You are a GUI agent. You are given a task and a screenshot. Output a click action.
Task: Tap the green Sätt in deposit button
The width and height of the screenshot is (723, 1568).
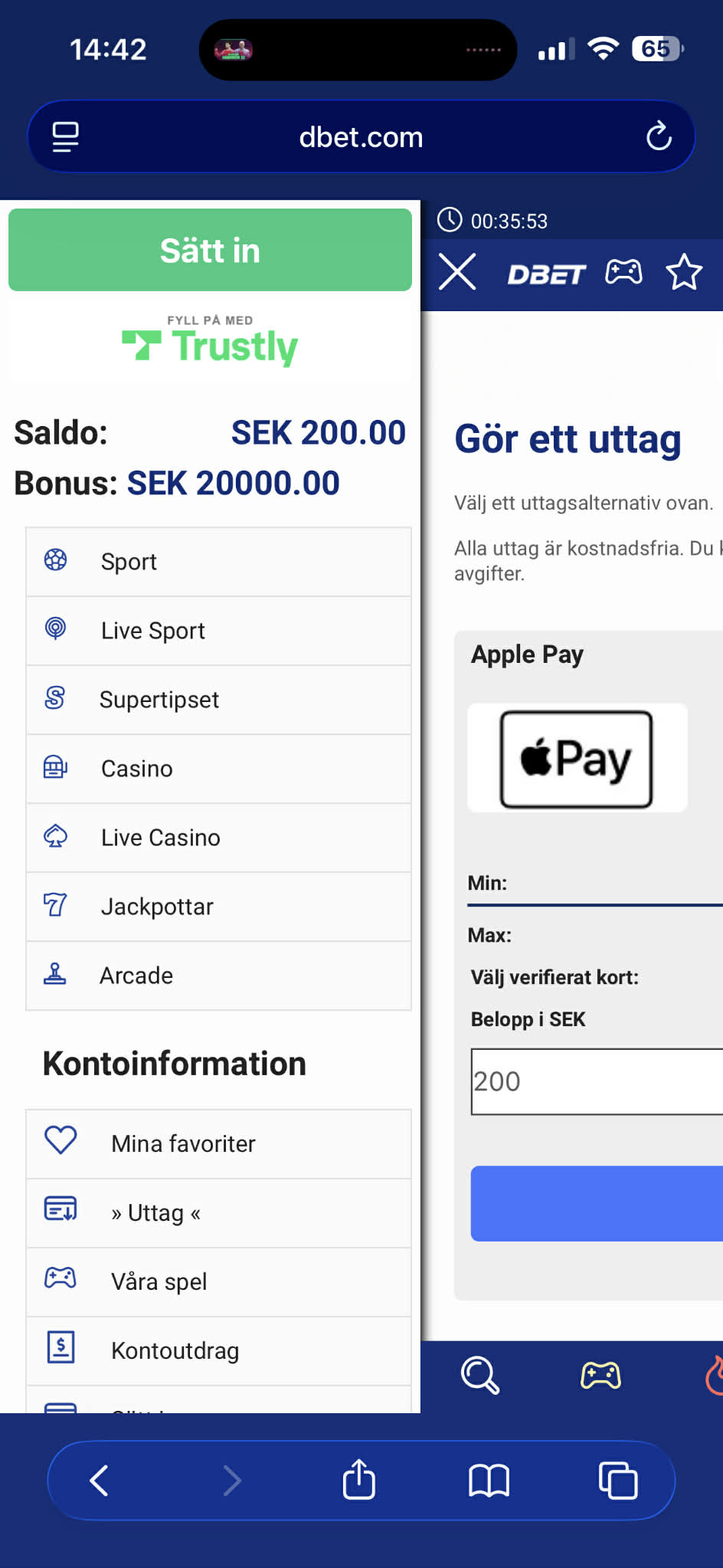(210, 250)
